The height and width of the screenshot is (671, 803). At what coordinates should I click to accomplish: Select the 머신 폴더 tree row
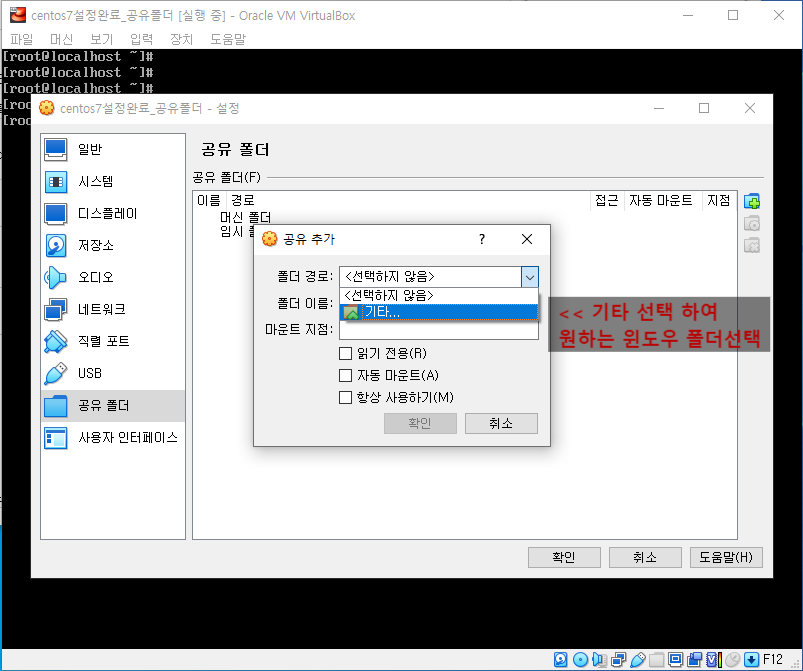coord(246,217)
